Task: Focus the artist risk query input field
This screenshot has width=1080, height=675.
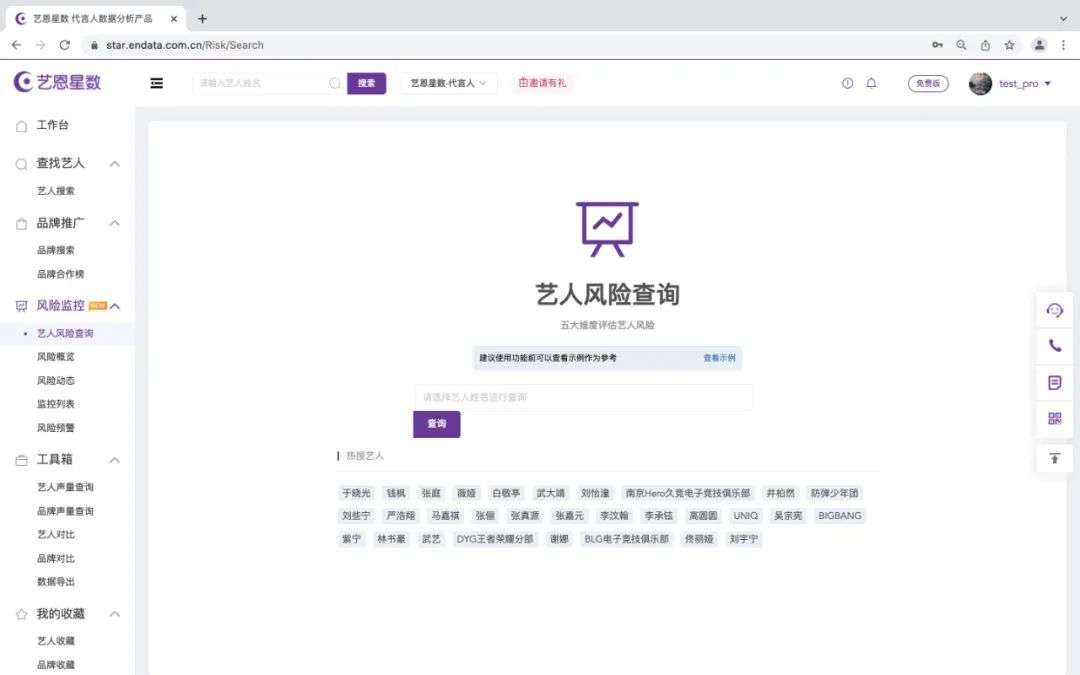Action: point(583,397)
